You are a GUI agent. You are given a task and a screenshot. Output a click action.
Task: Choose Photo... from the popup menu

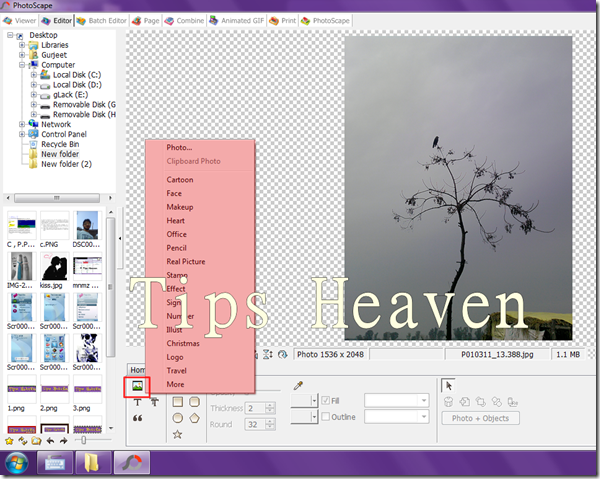point(179,147)
